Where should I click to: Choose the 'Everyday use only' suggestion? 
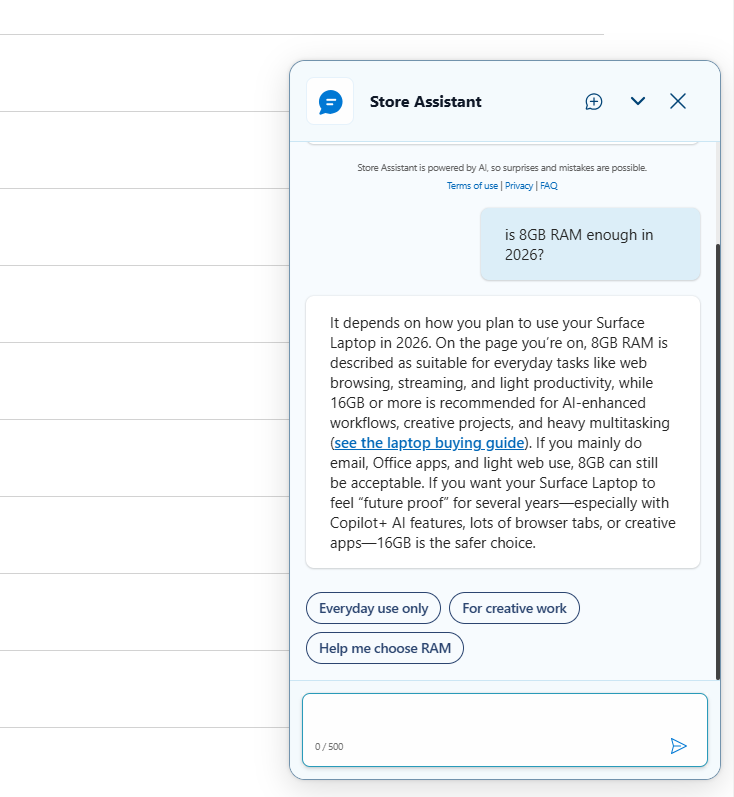(x=374, y=608)
